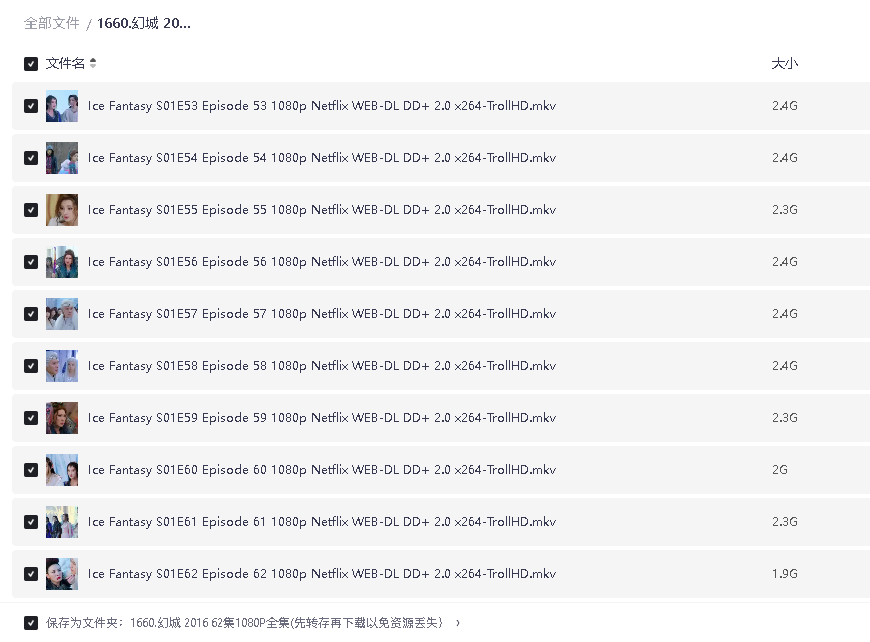
Task: Uncheck the Episode 54 file checkbox
Action: [31, 158]
